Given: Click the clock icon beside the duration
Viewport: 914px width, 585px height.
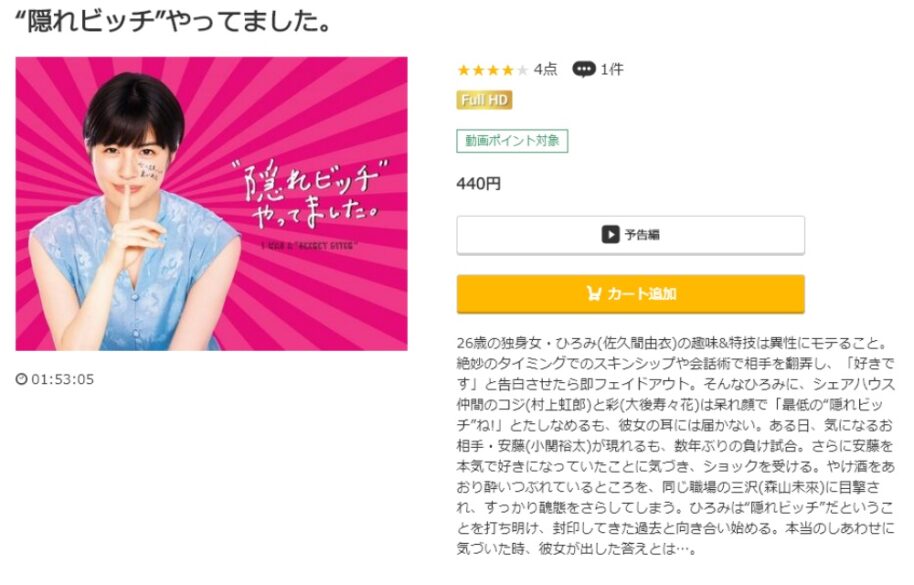Looking at the screenshot, I should (22, 379).
